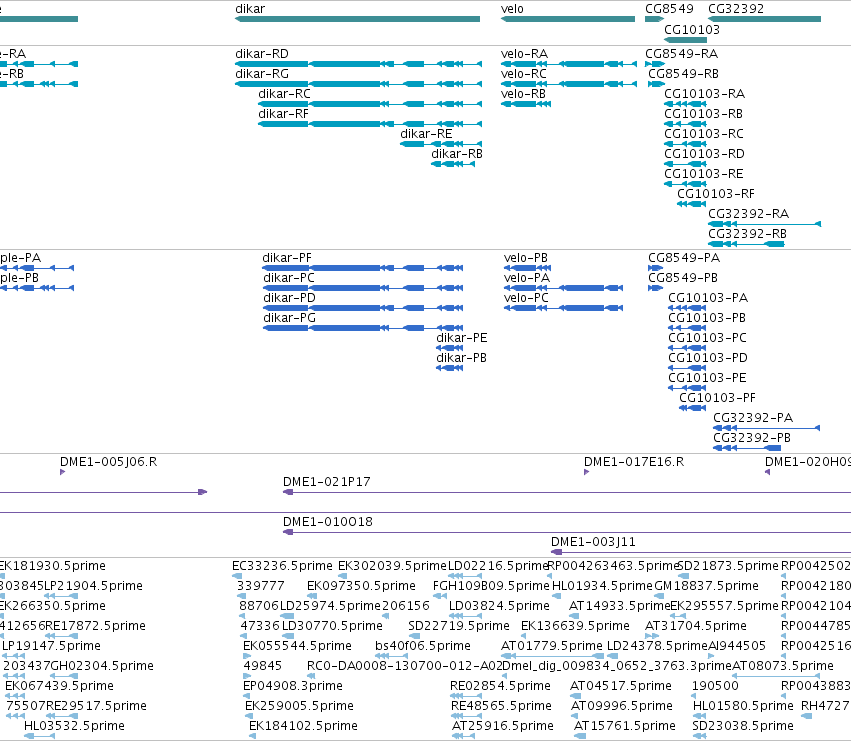This screenshot has width=851, height=741.
Task: Select the velo-PB protein feature
Action: point(528,268)
